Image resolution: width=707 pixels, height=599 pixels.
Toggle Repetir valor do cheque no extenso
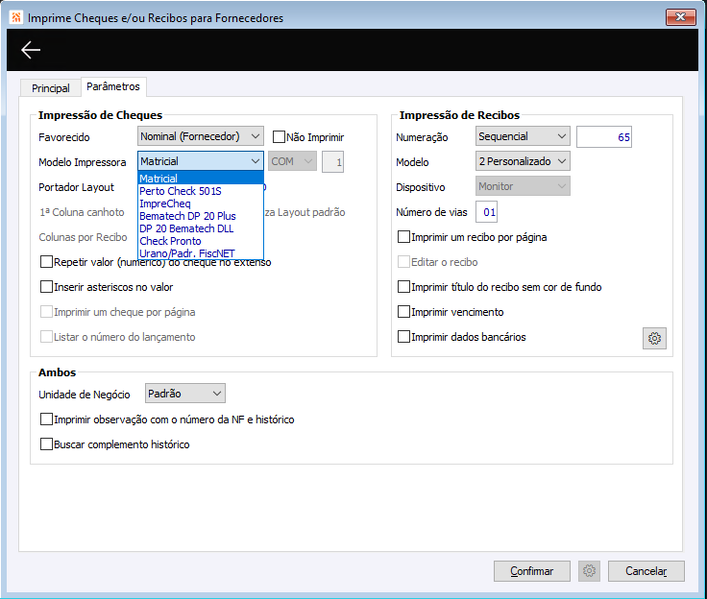46,262
